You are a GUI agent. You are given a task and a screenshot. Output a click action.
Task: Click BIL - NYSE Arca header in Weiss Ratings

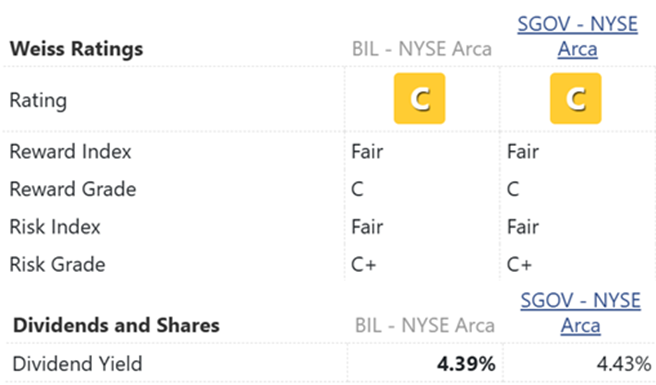point(422,49)
